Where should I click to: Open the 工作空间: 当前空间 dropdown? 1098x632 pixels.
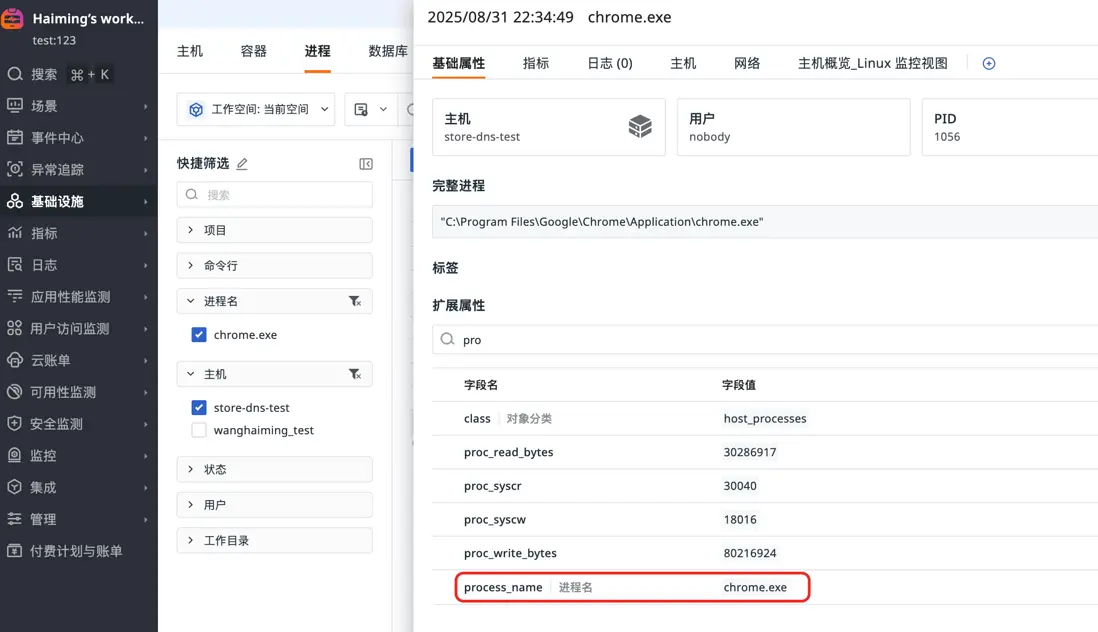[256, 109]
